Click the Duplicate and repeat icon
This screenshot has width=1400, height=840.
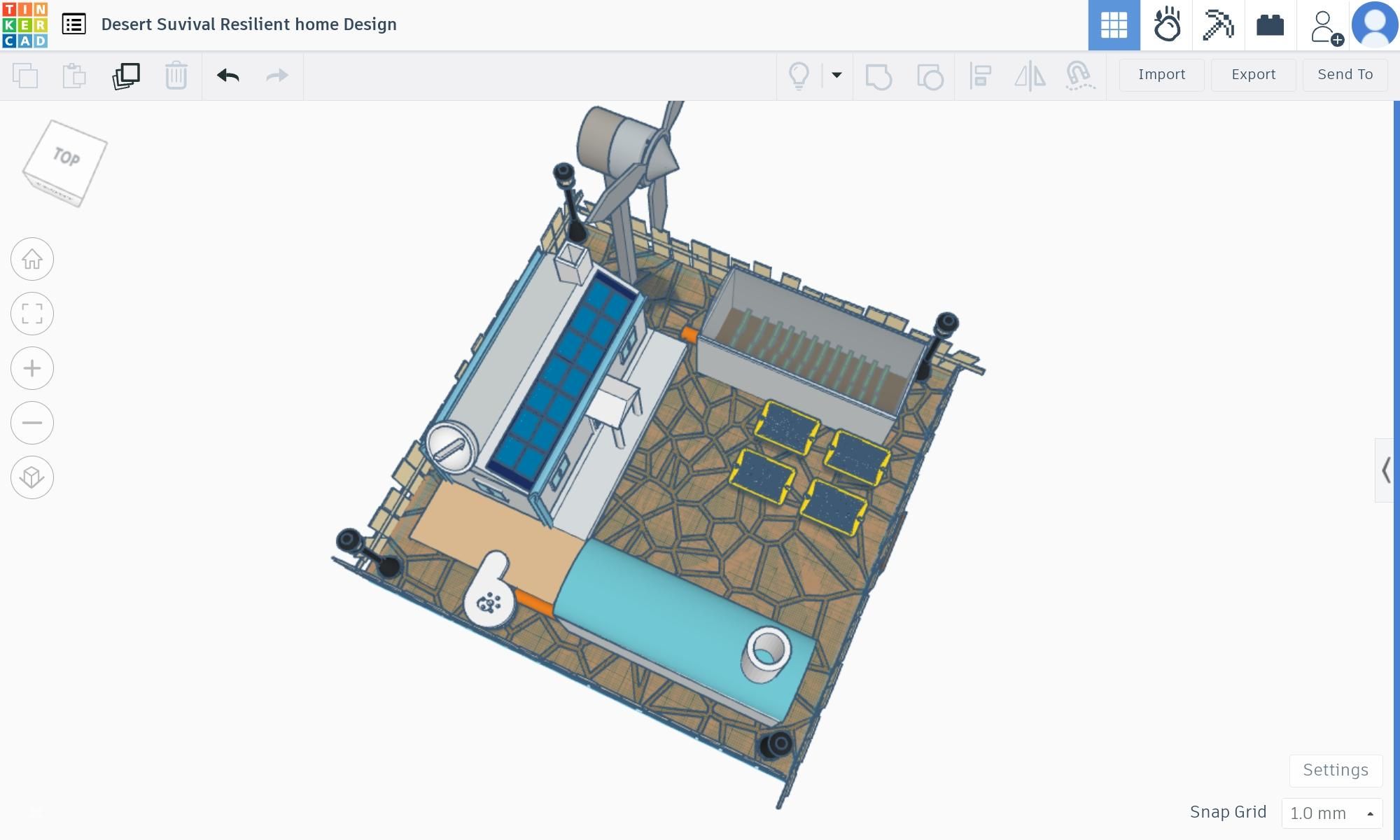click(x=126, y=76)
